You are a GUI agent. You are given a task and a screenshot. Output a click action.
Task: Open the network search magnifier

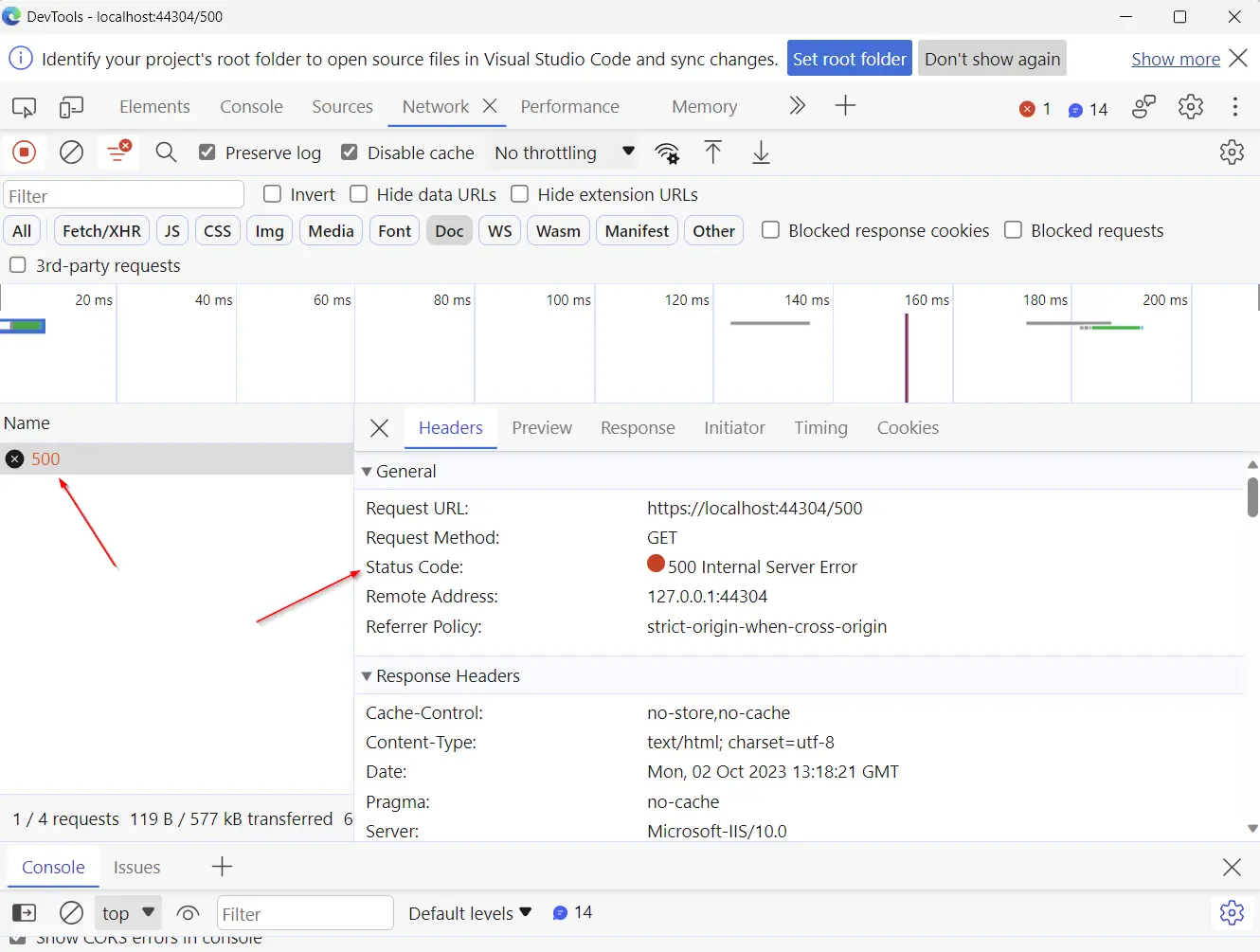click(166, 153)
